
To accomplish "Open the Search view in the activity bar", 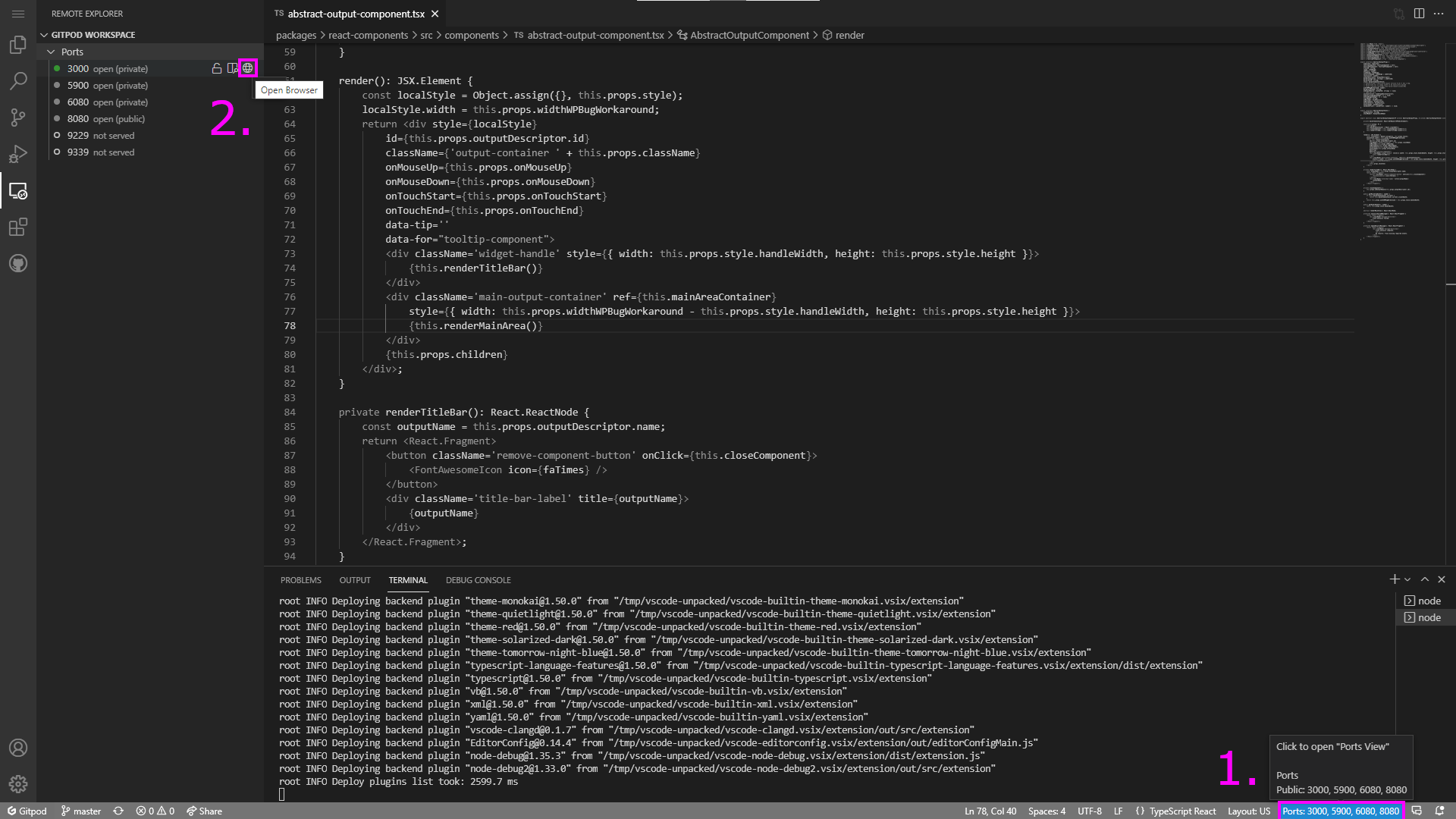I will (18, 80).
